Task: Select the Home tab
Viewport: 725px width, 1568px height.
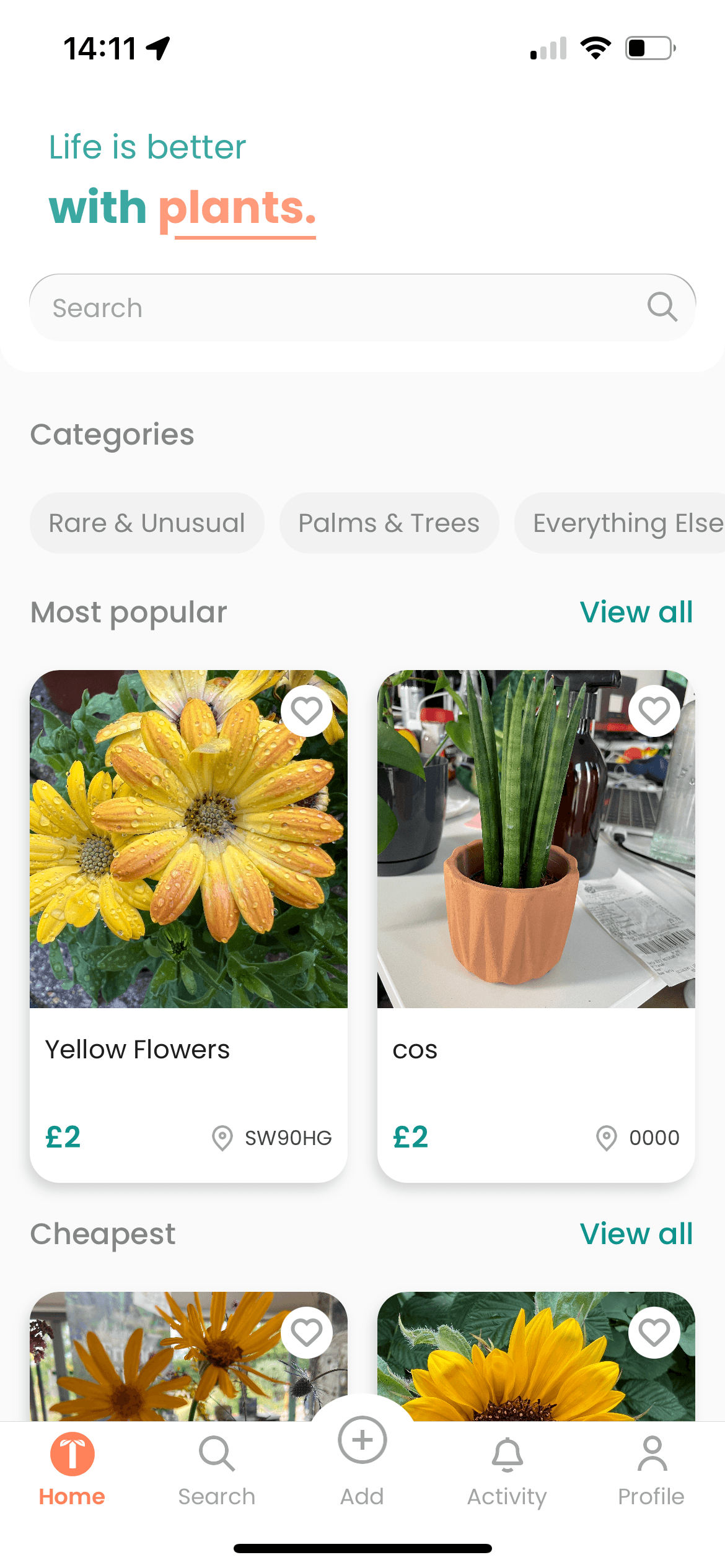Action: point(72,1468)
